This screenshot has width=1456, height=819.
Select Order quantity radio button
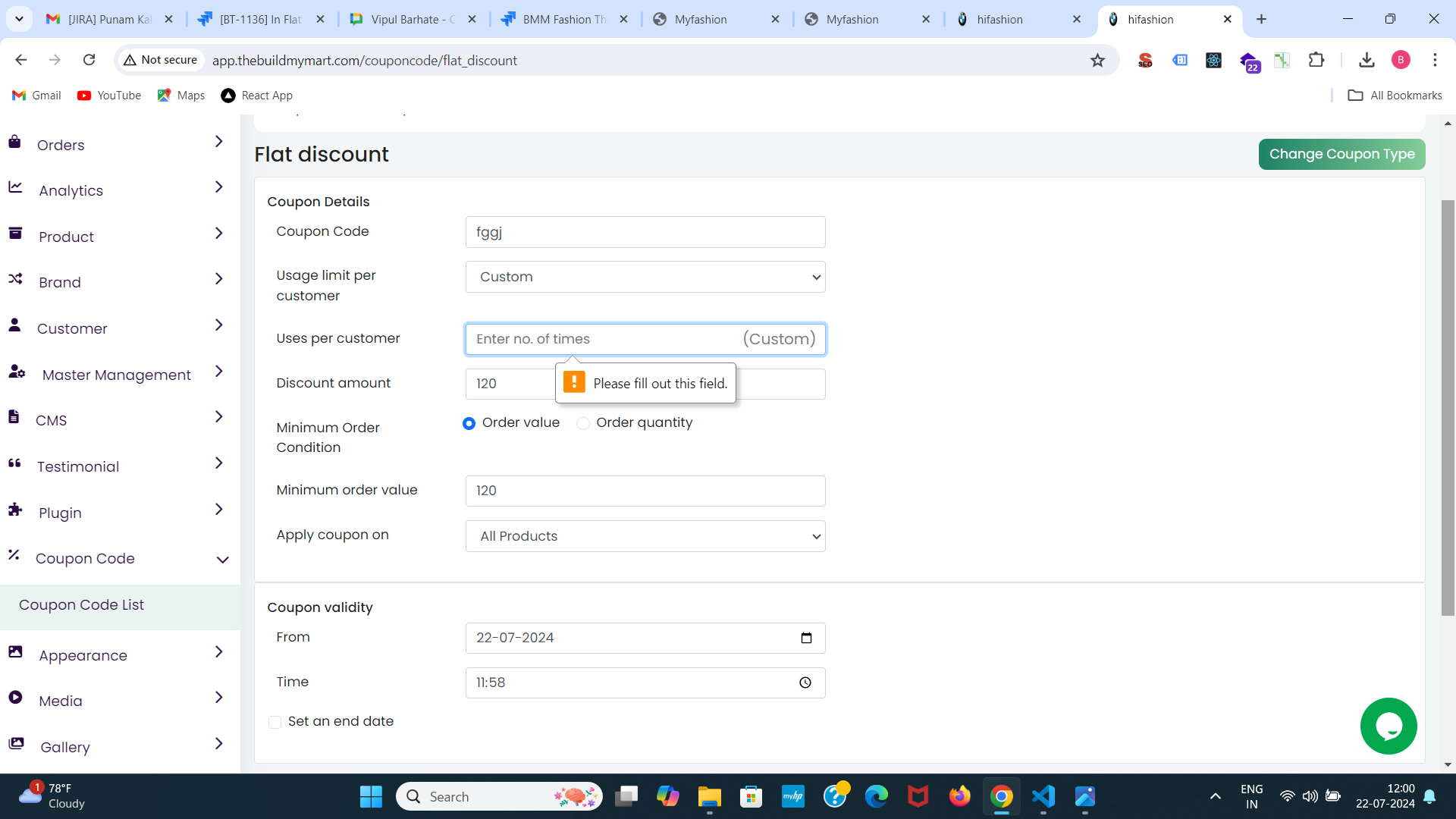[x=583, y=423]
